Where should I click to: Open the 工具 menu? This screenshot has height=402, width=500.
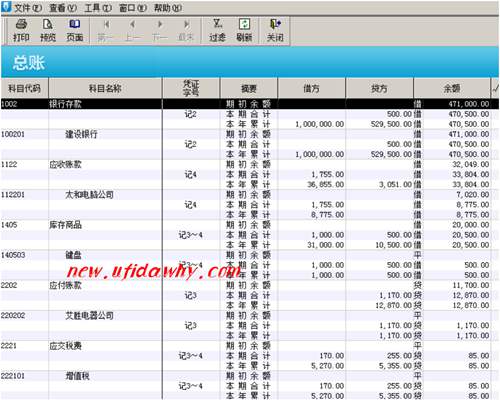(98, 8)
